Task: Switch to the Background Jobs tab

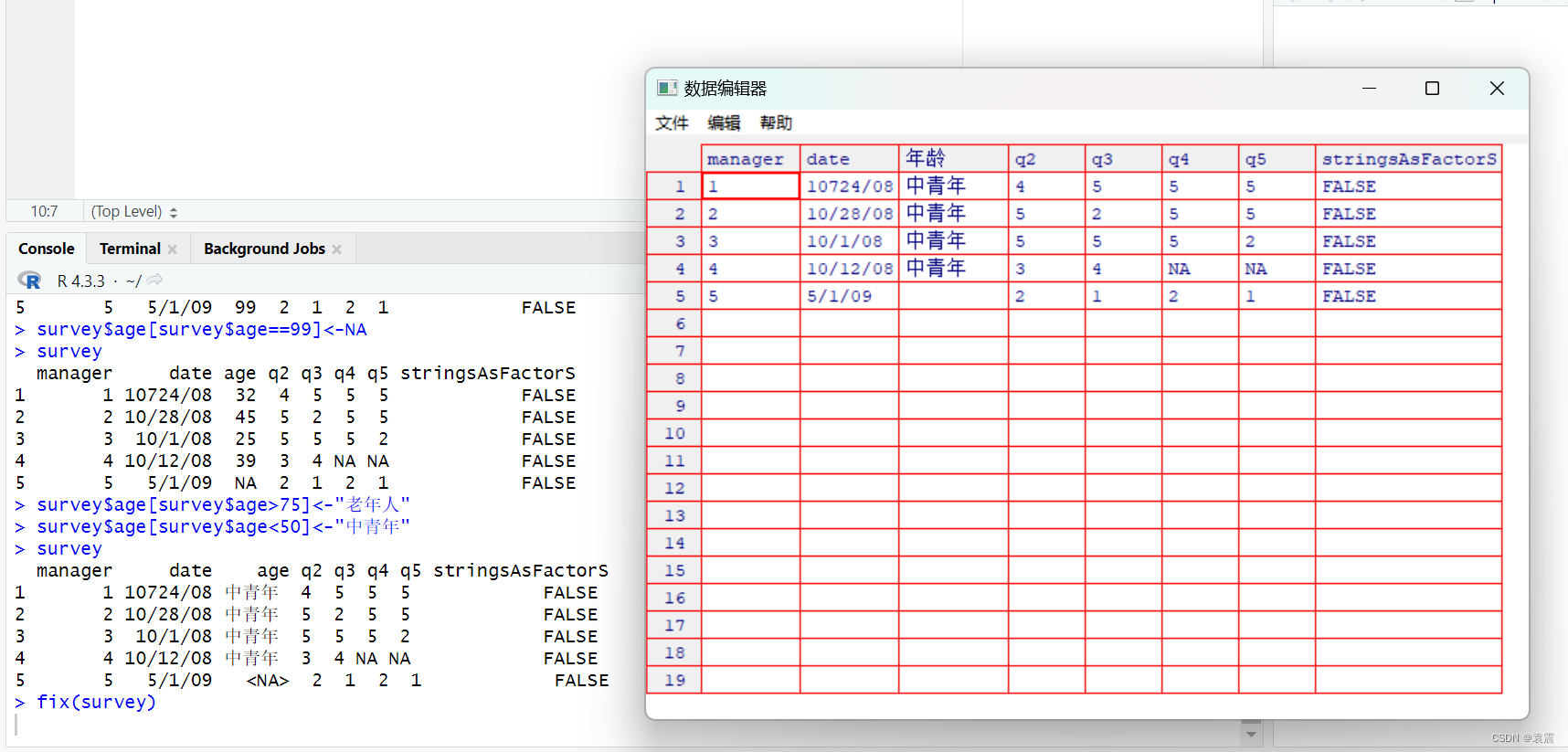Action: (x=264, y=249)
